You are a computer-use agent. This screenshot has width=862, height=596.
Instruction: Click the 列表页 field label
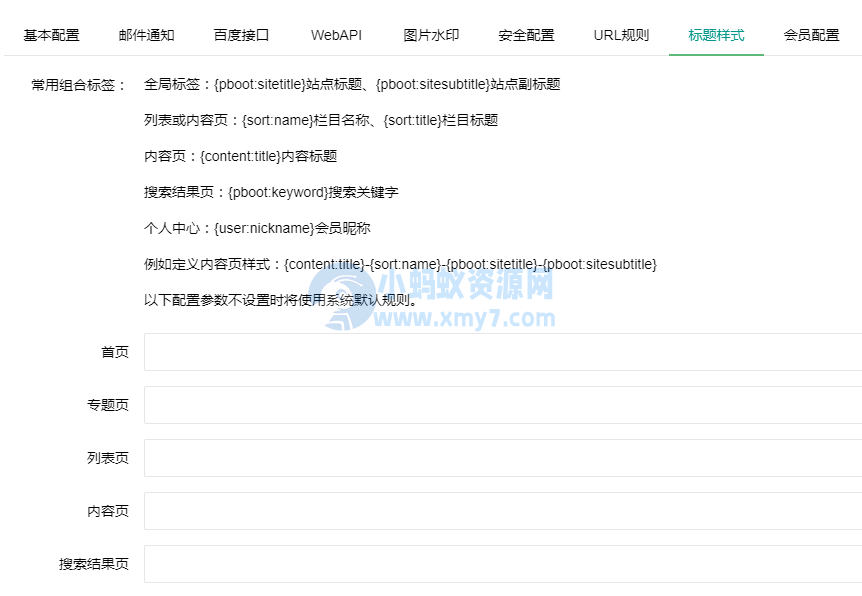(108, 458)
